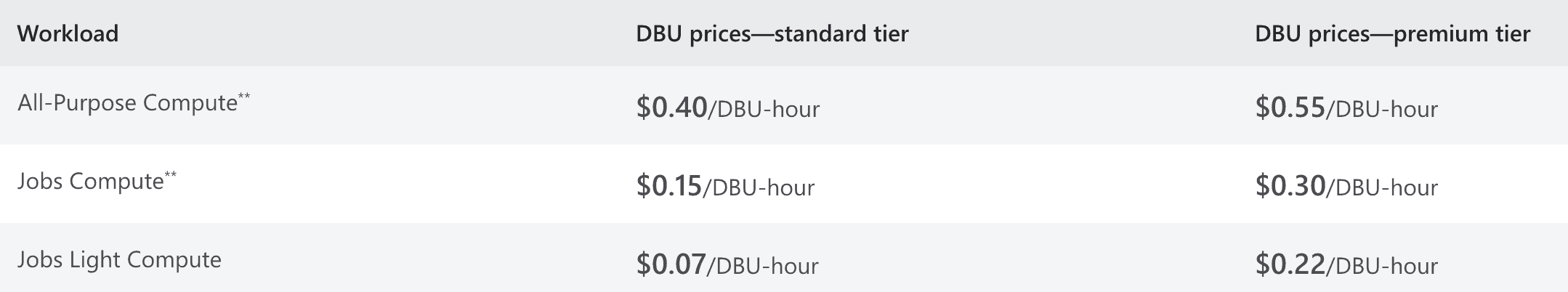Click the $0.15 Jobs Compute standard price
This screenshot has height=292, width=1568.
(x=668, y=186)
